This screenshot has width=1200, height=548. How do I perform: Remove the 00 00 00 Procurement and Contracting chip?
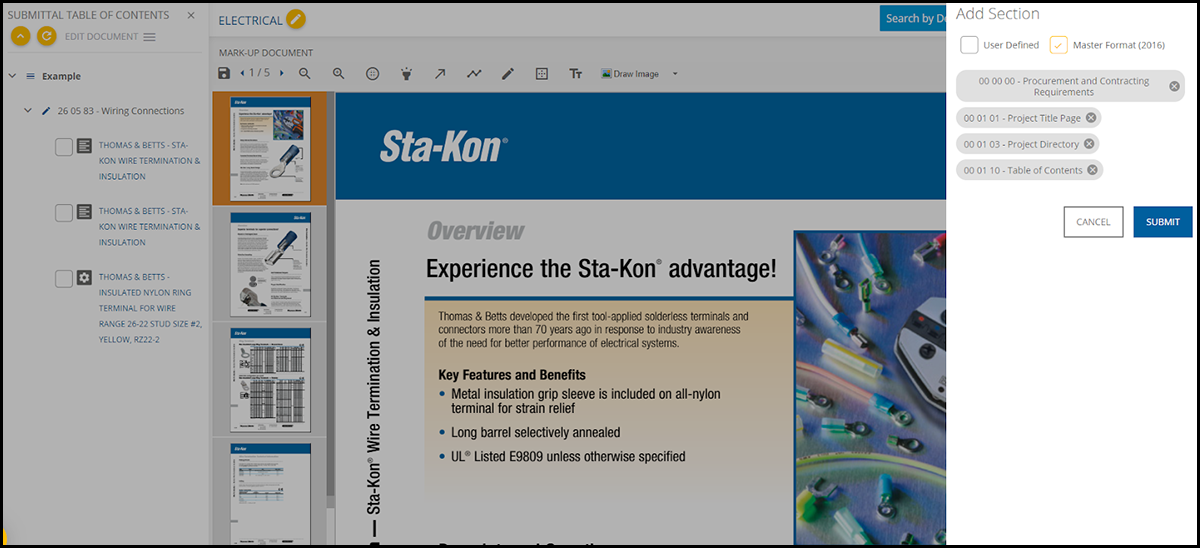1174,86
